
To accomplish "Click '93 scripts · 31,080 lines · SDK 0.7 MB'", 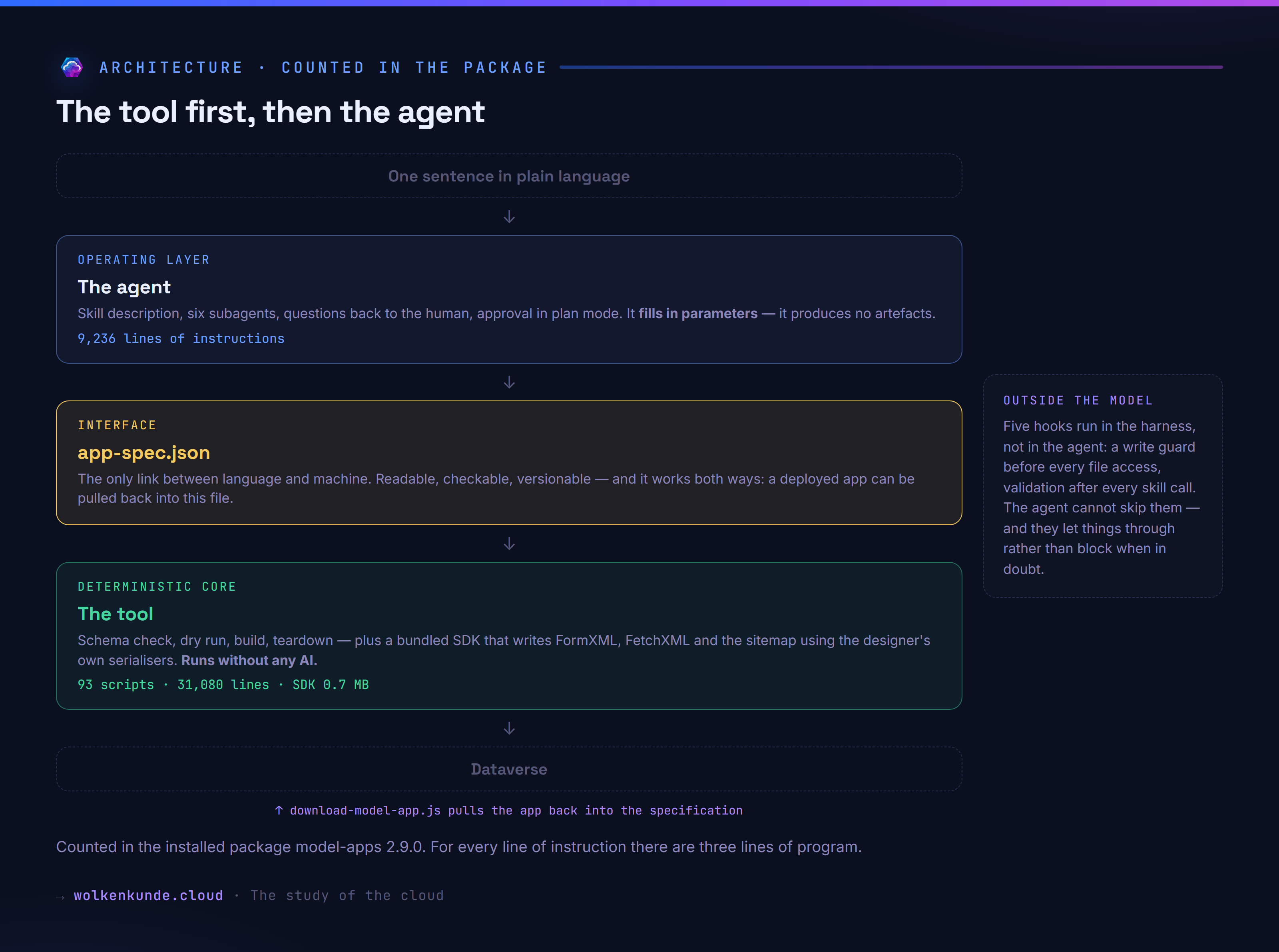I will [223, 685].
